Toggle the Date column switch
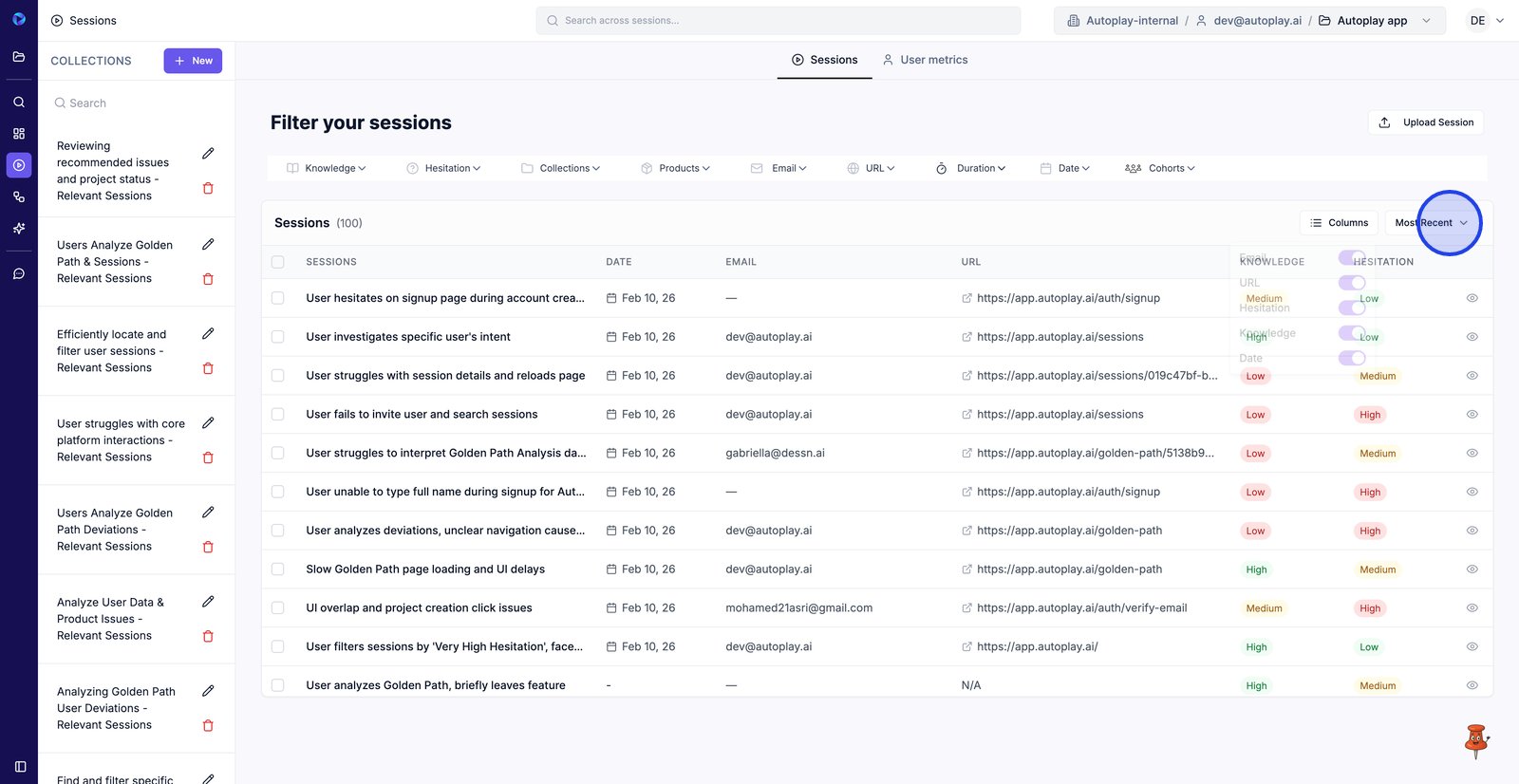 tap(1351, 358)
